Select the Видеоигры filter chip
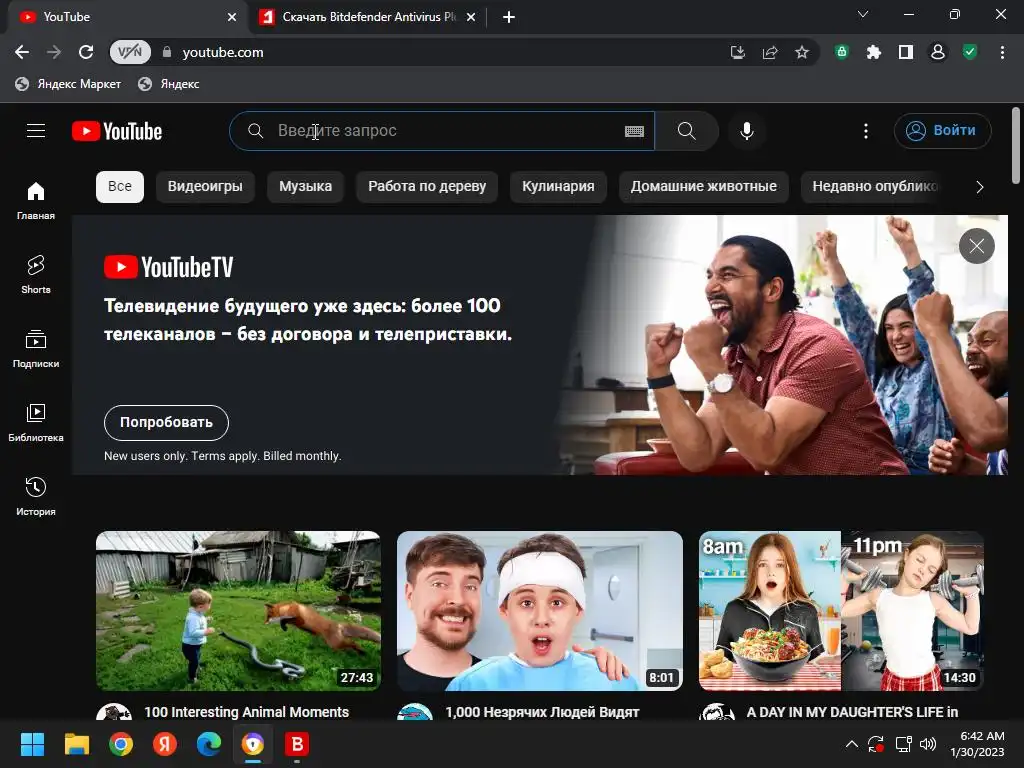 point(205,187)
